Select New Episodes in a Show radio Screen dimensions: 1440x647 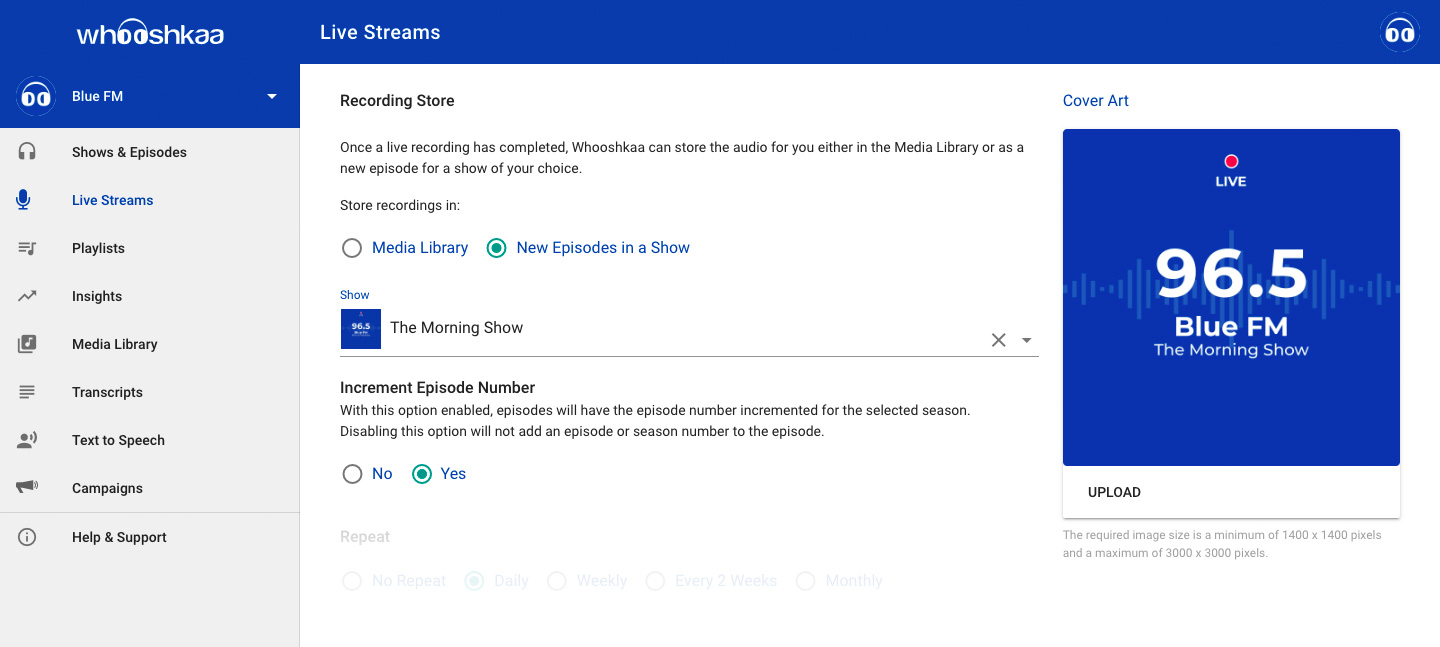[496, 248]
